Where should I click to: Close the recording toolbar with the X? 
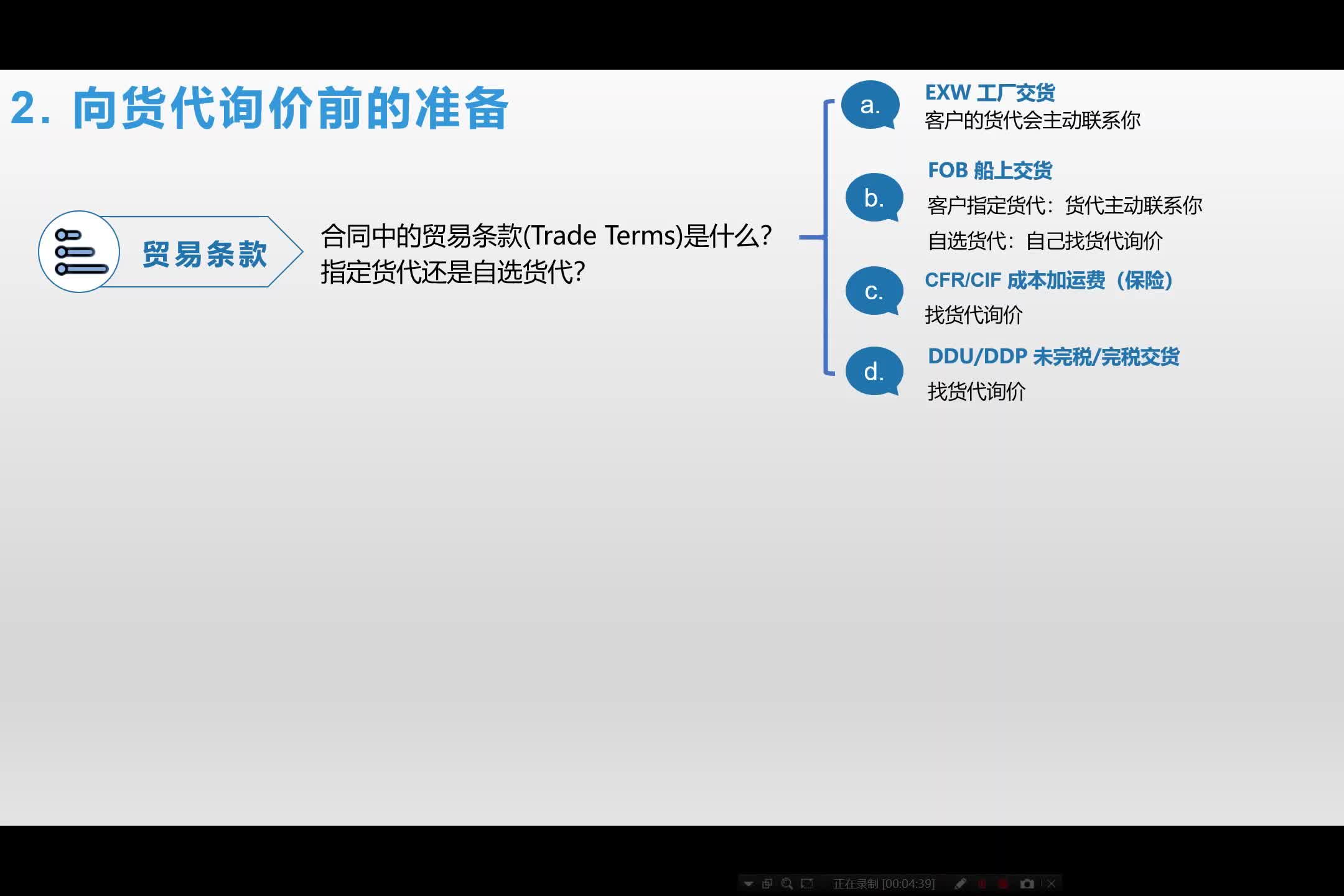tap(1052, 884)
